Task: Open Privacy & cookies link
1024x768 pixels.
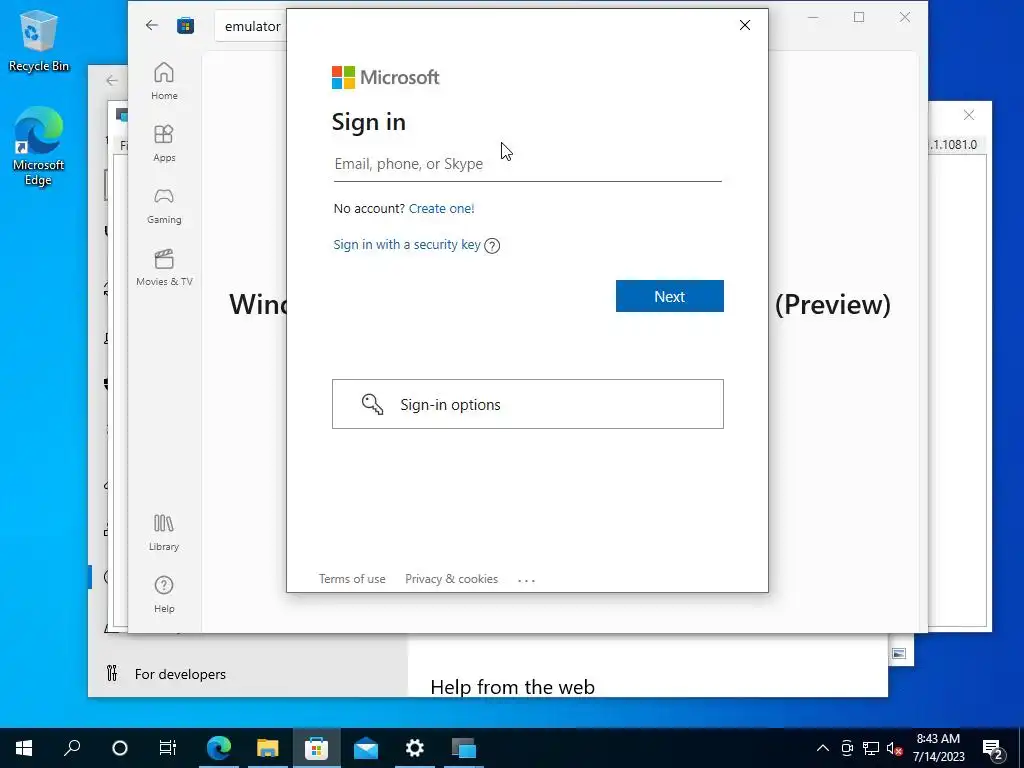Action: point(451,579)
